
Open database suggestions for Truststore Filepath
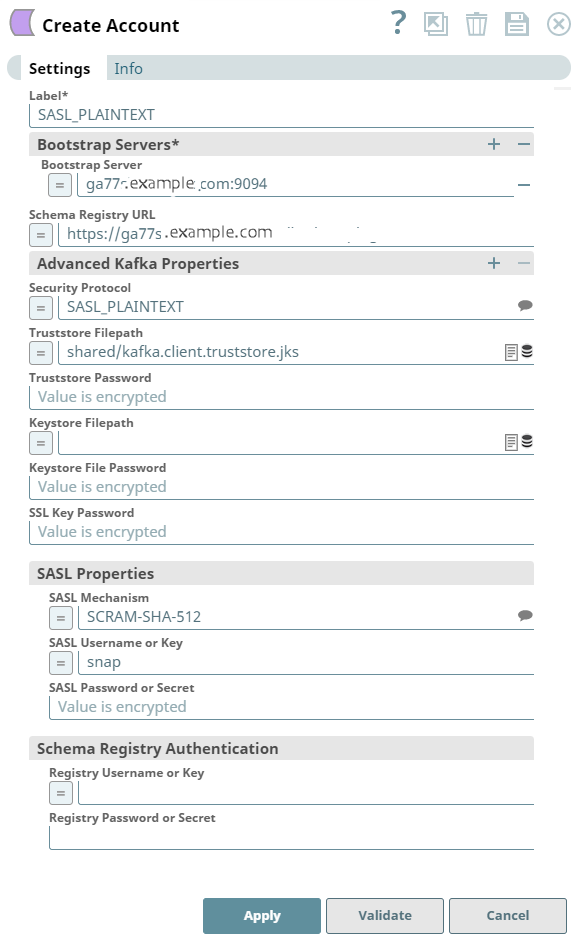tap(526, 352)
